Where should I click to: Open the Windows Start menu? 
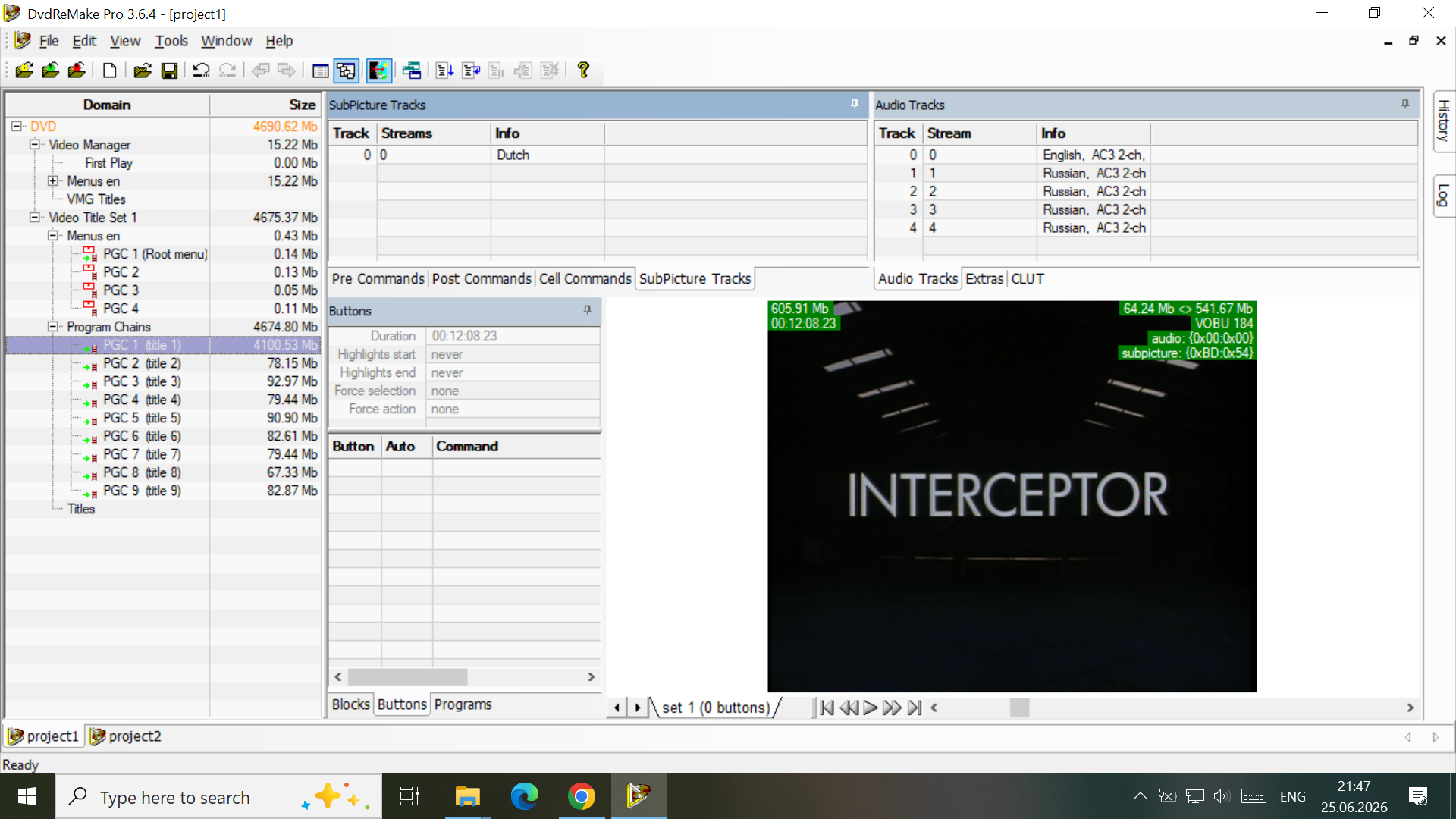(x=27, y=796)
